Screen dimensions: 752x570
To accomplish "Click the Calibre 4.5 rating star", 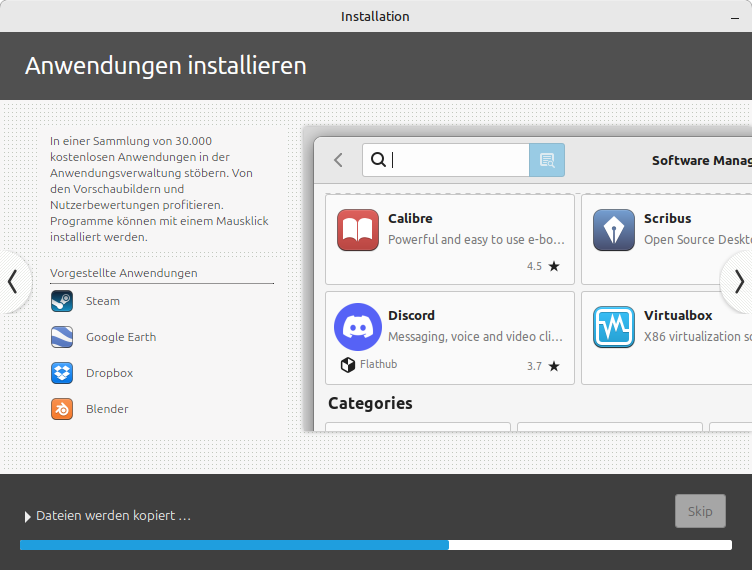I will tap(554, 266).
